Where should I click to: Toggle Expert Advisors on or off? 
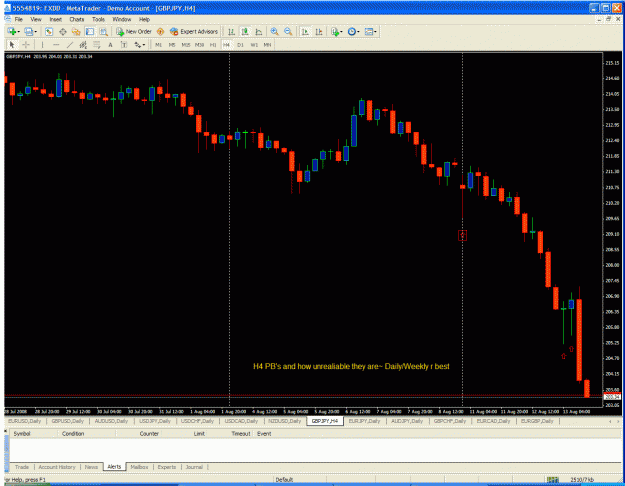tap(194, 31)
